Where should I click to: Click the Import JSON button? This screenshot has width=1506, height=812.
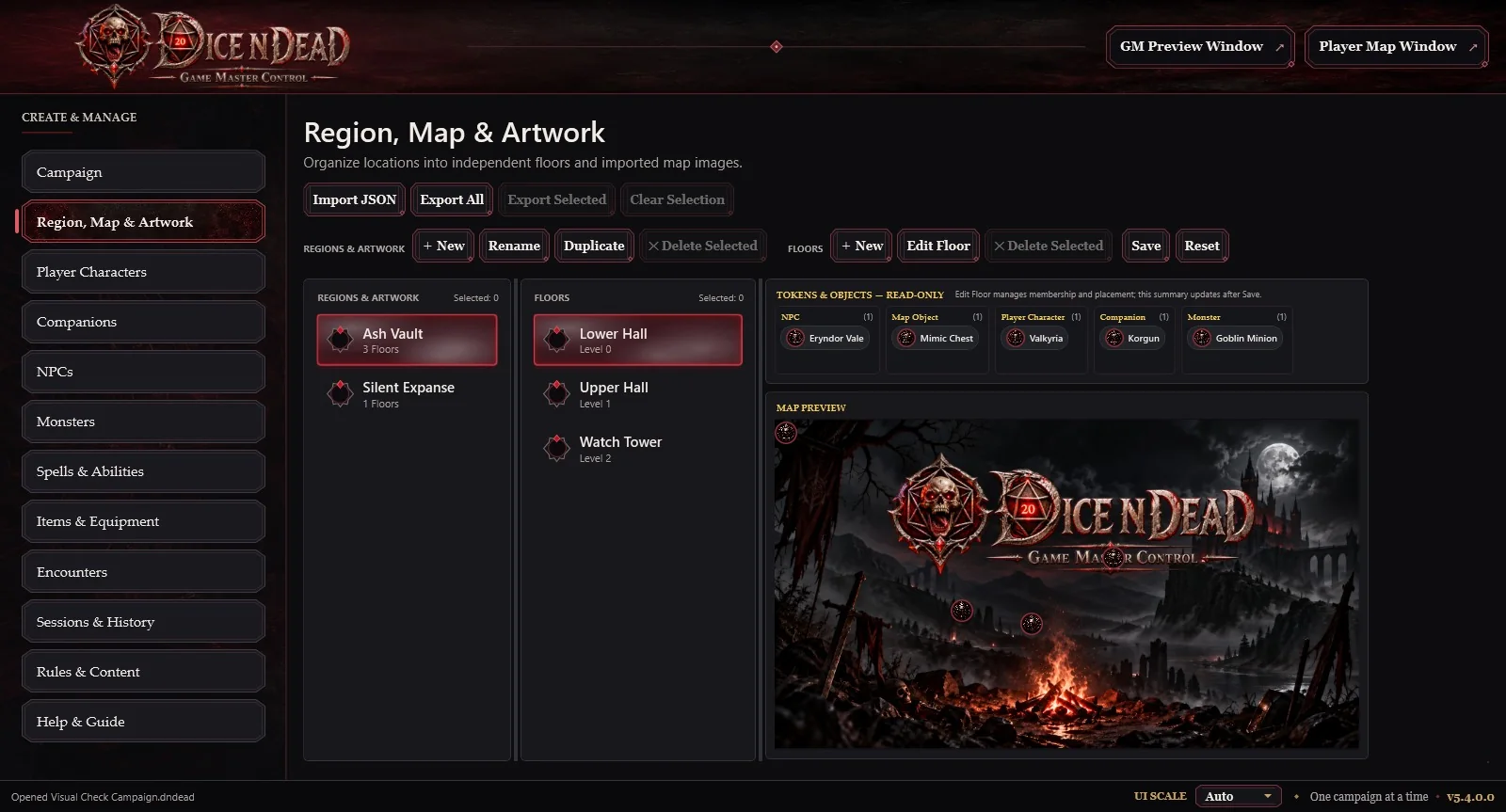coord(354,199)
